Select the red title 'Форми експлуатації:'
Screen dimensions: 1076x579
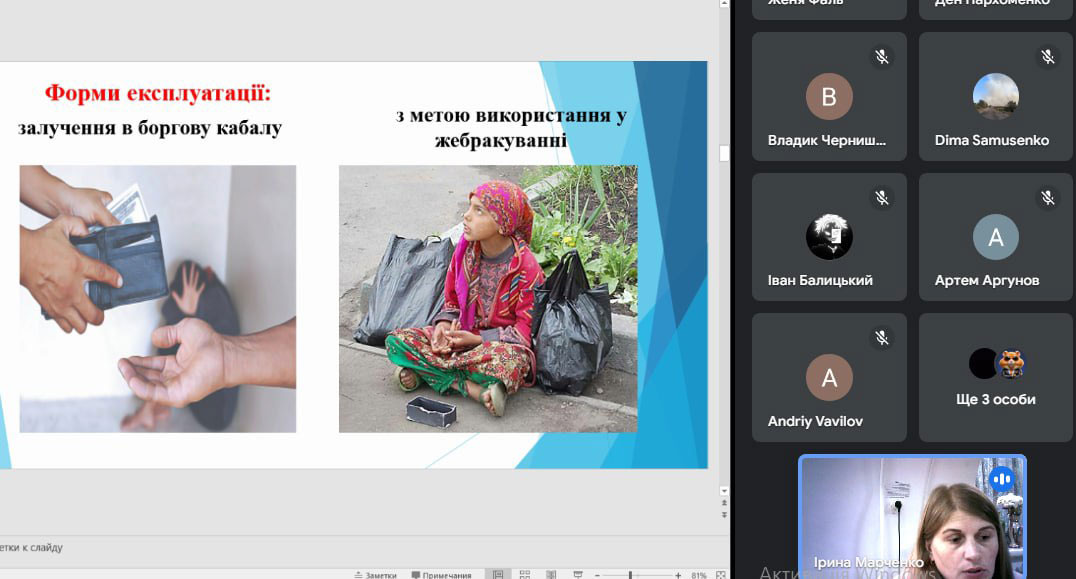point(158,93)
